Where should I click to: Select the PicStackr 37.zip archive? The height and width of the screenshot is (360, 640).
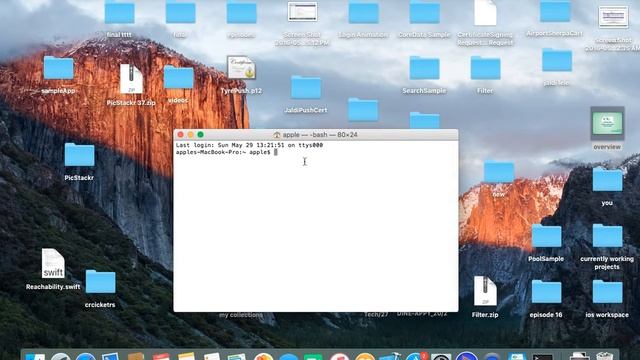click(x=131, y=79)
